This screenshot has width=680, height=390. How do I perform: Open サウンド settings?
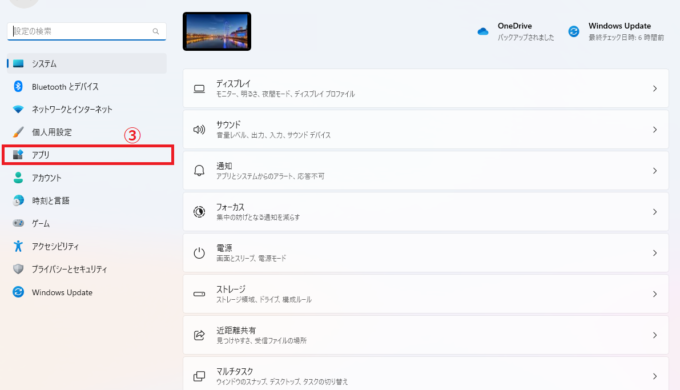point(425,129)
